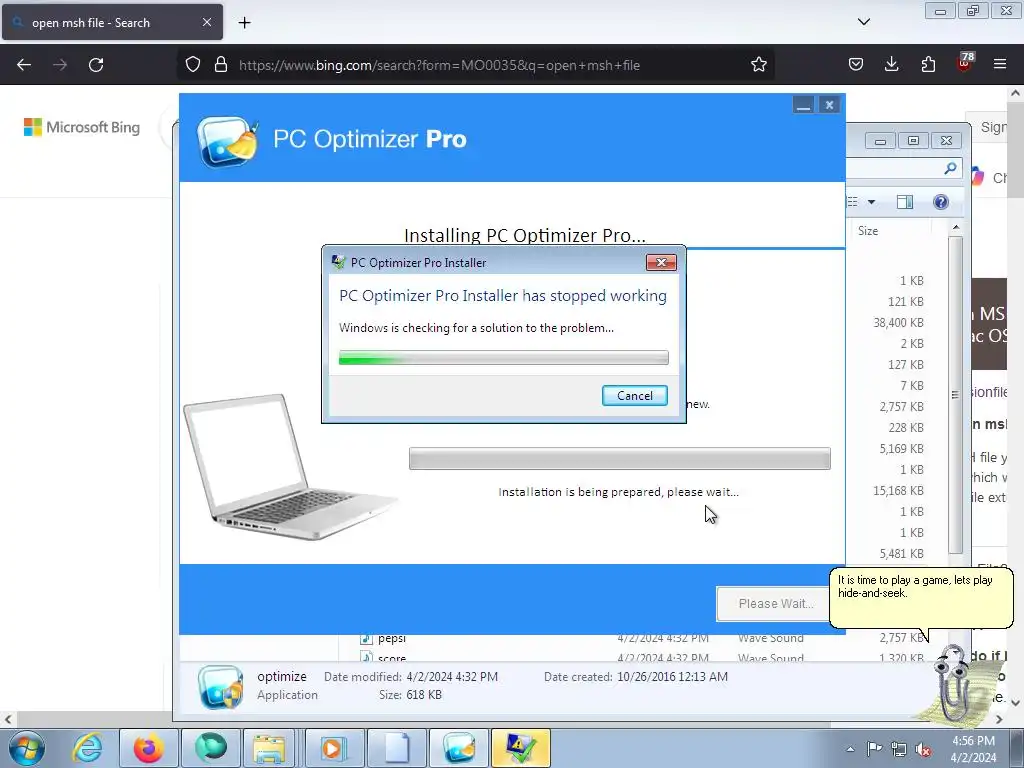This screenshot has height=768, width=1024.
Task: Click the Explorer search magnifier icon
Action: click(x=950, y=168)
